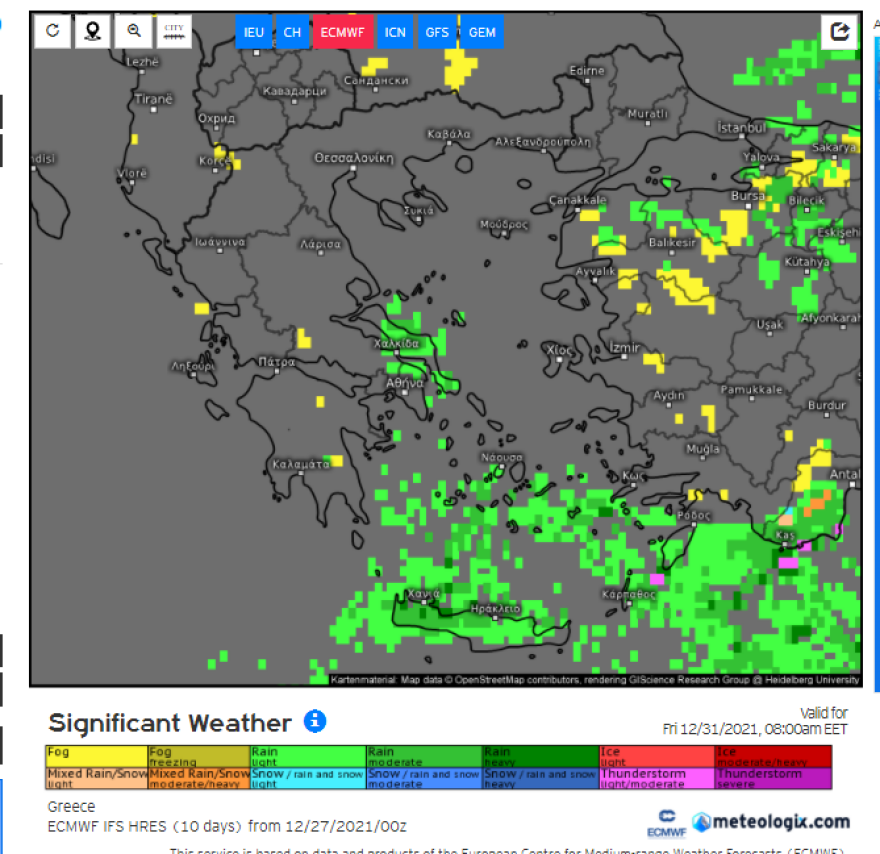This screenshot has width=880, height=854.
Task: Open the share icon on the map
Action: point(840,31)
